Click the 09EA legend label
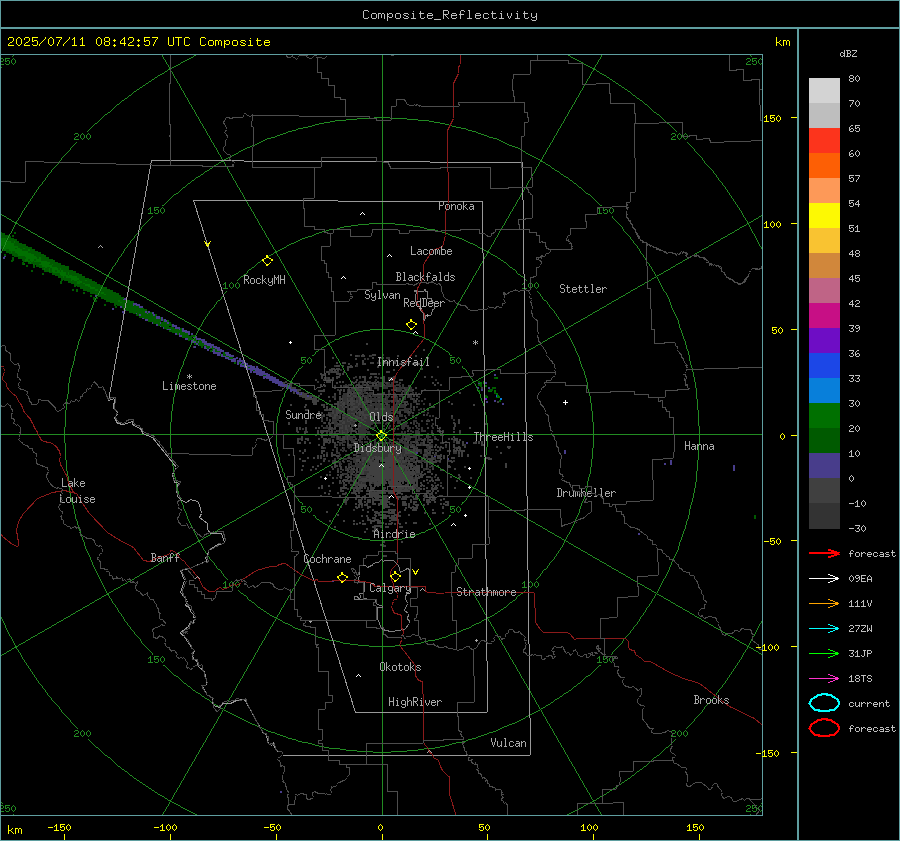The width and height of the screenshot is (900, 841). pyautogui.click(x=860, y=579)
